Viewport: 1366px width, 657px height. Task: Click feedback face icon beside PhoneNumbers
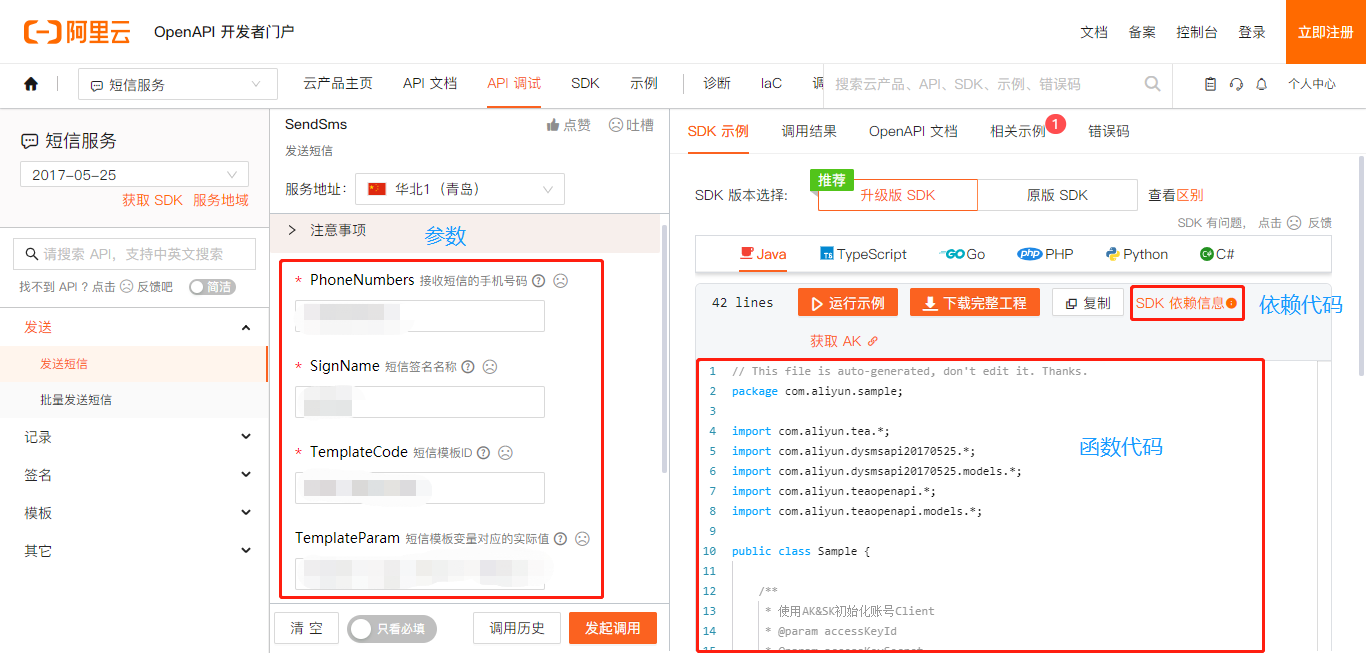pos(561,281)
